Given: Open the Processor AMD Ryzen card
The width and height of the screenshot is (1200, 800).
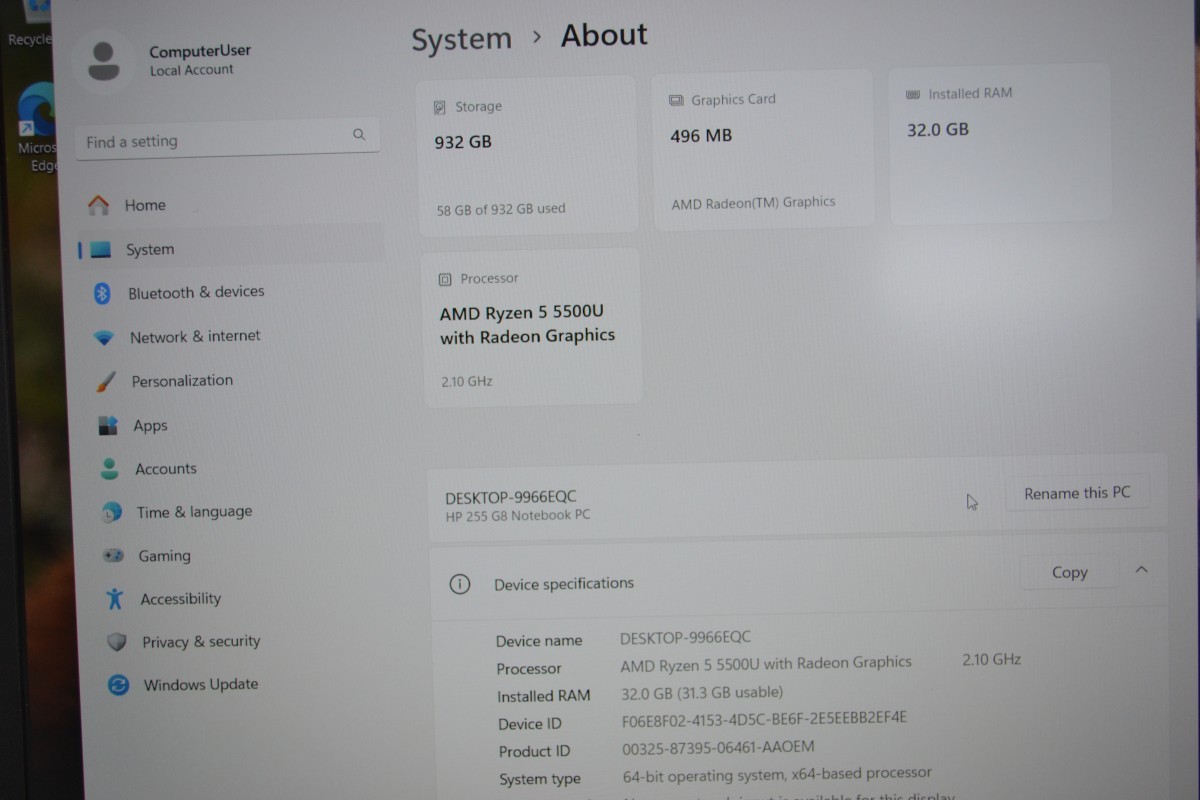Looking at the screenshot, I should click(532, 327).
